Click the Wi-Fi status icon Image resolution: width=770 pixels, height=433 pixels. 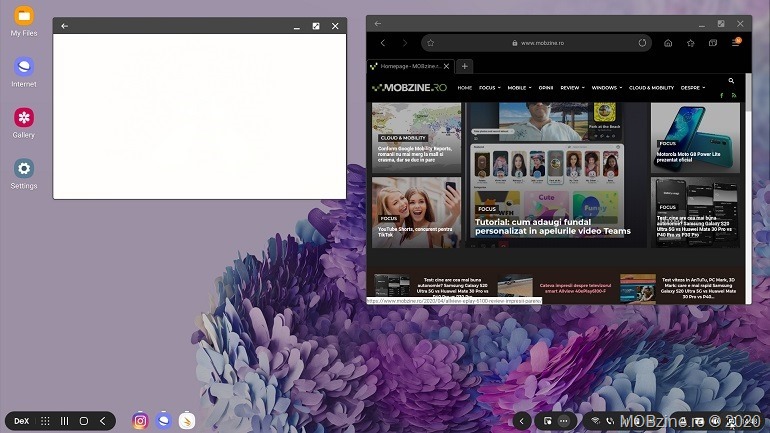pyautogui.click(x=595, y=421)
